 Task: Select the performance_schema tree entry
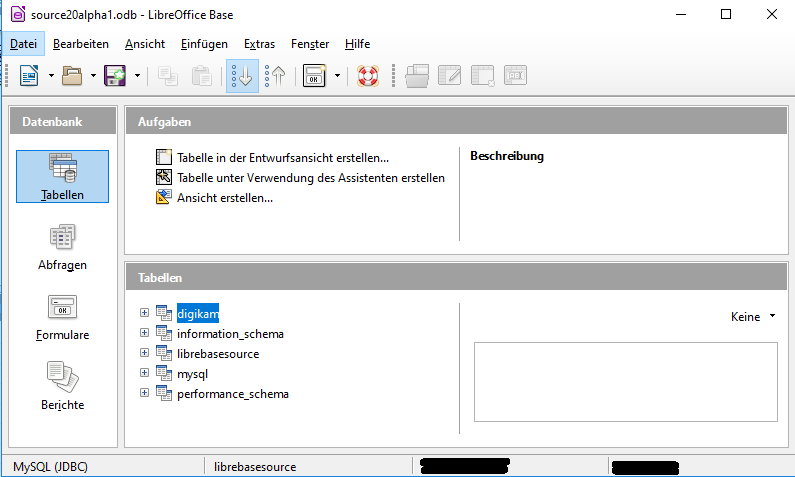(233, 394)
